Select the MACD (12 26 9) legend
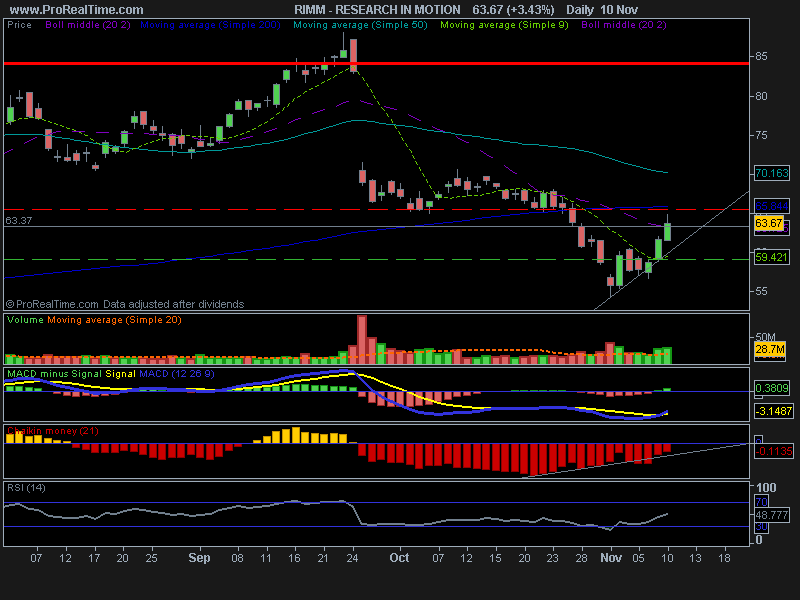This screenshot has height=600, width=800. click(177, 373)
